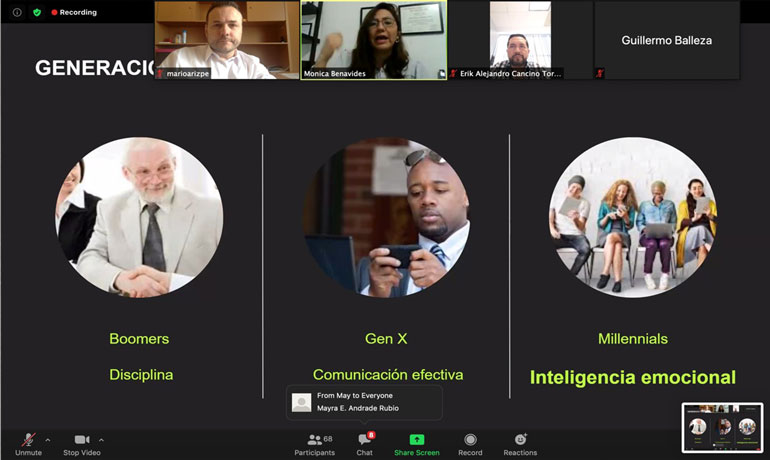The image size is (770, 460).
Task: Open the Reactions menu
Action: click(520, 444)
